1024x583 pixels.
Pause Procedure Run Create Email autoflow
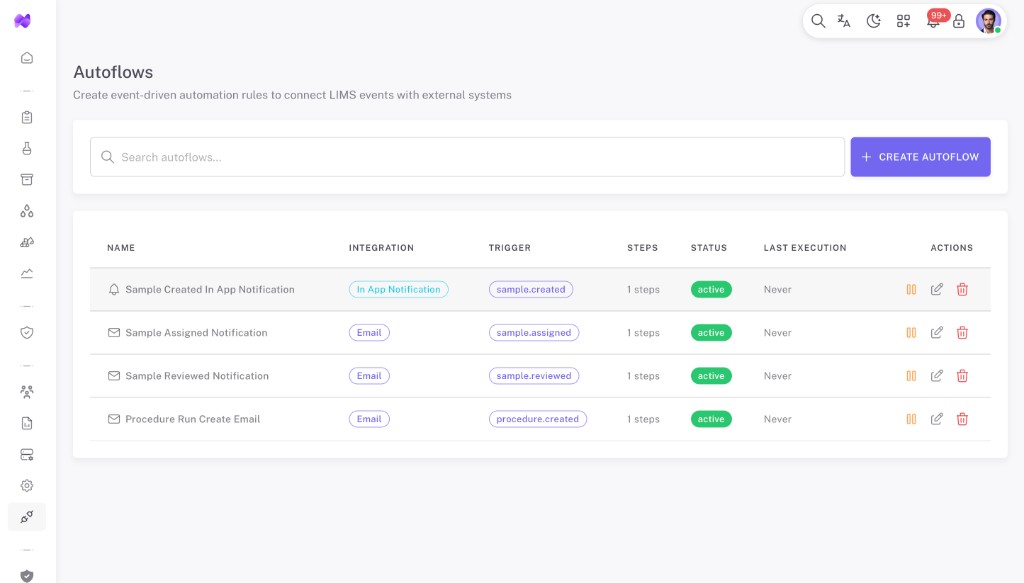point(911,418)
